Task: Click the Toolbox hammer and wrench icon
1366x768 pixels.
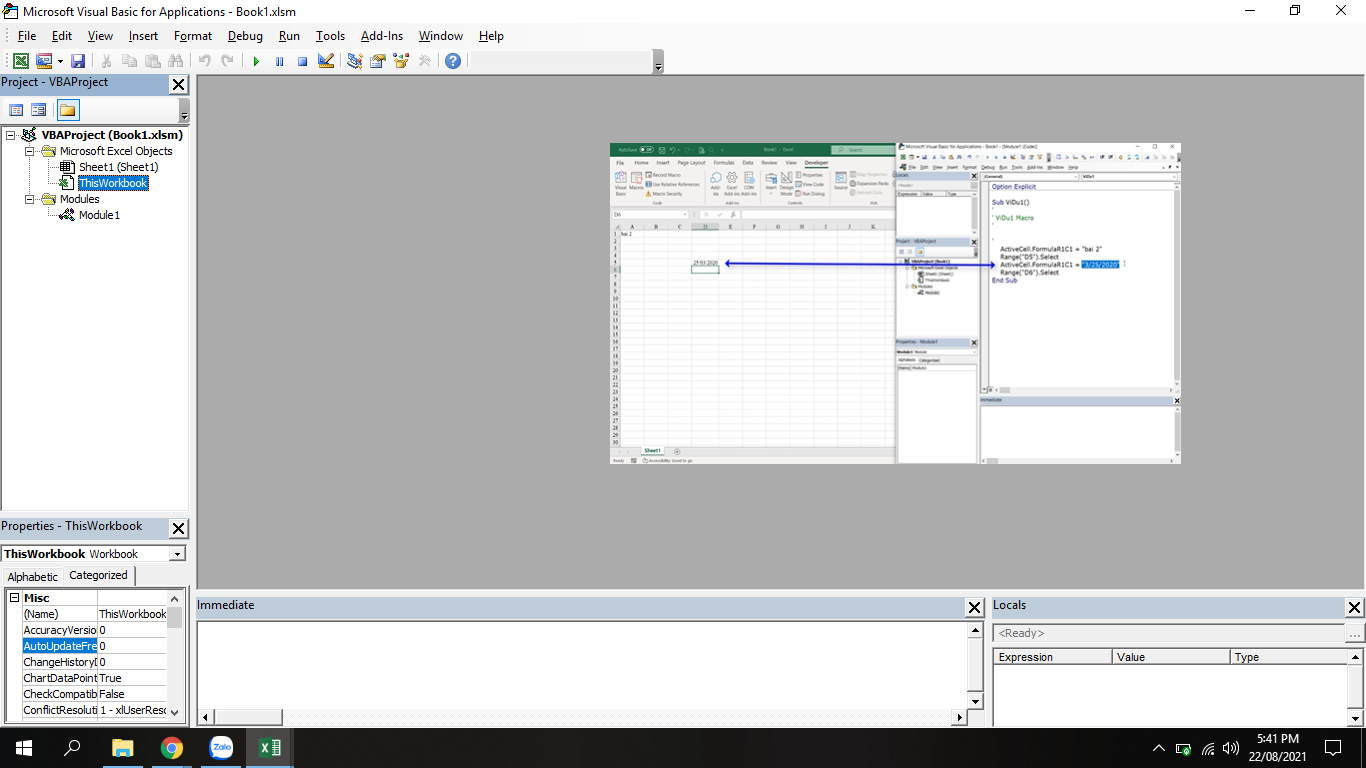Action: pyautogui.click(x=424, y=61)
